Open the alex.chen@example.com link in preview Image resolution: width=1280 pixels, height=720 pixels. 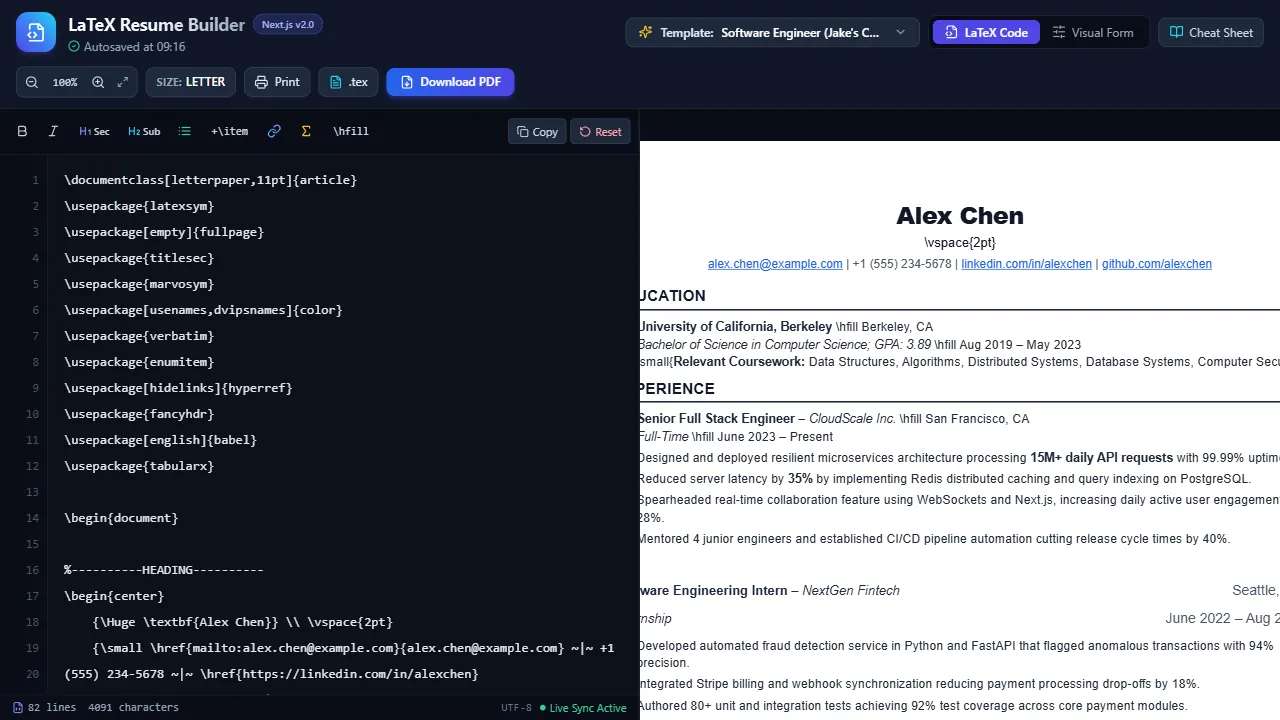pos(775,264)
